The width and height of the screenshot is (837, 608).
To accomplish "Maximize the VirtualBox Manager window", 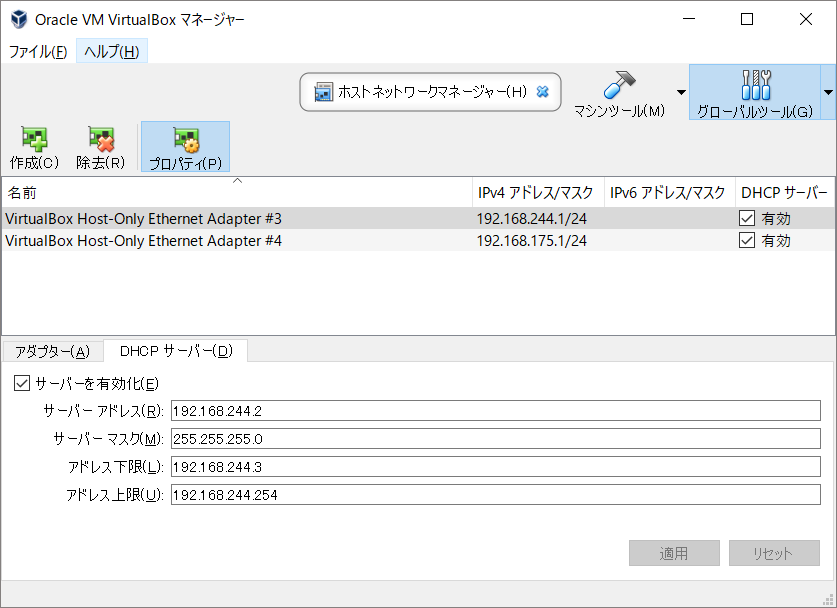I will [747, 19].
